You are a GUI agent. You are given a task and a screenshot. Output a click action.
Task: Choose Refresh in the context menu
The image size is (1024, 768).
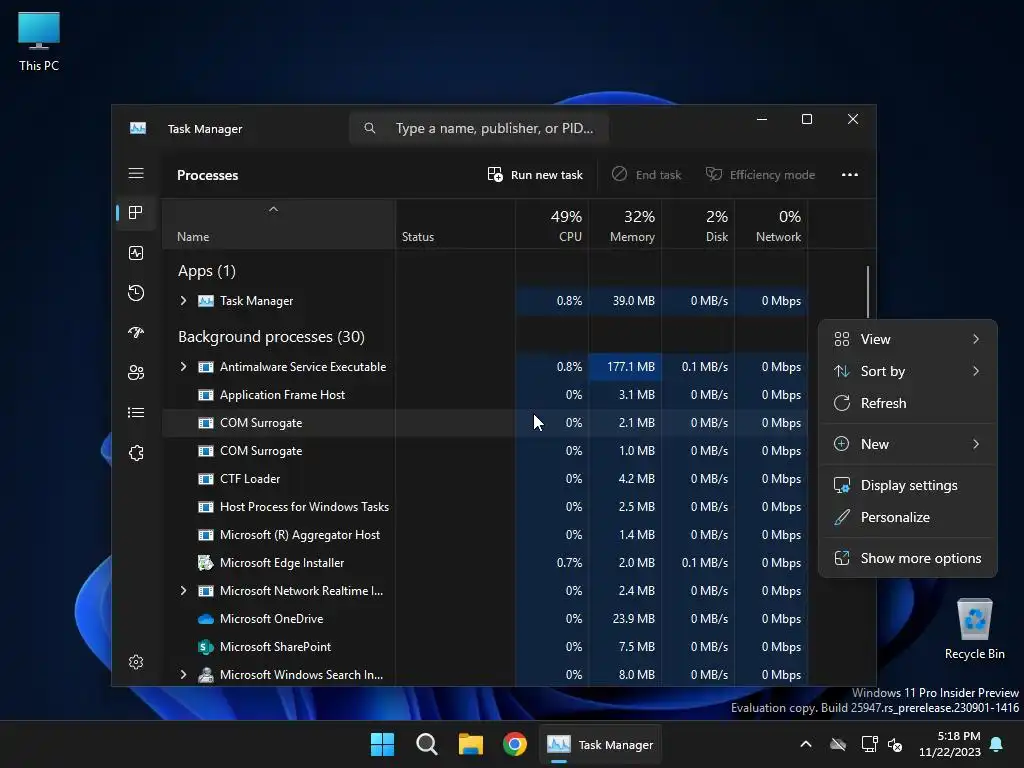point(908,403)
